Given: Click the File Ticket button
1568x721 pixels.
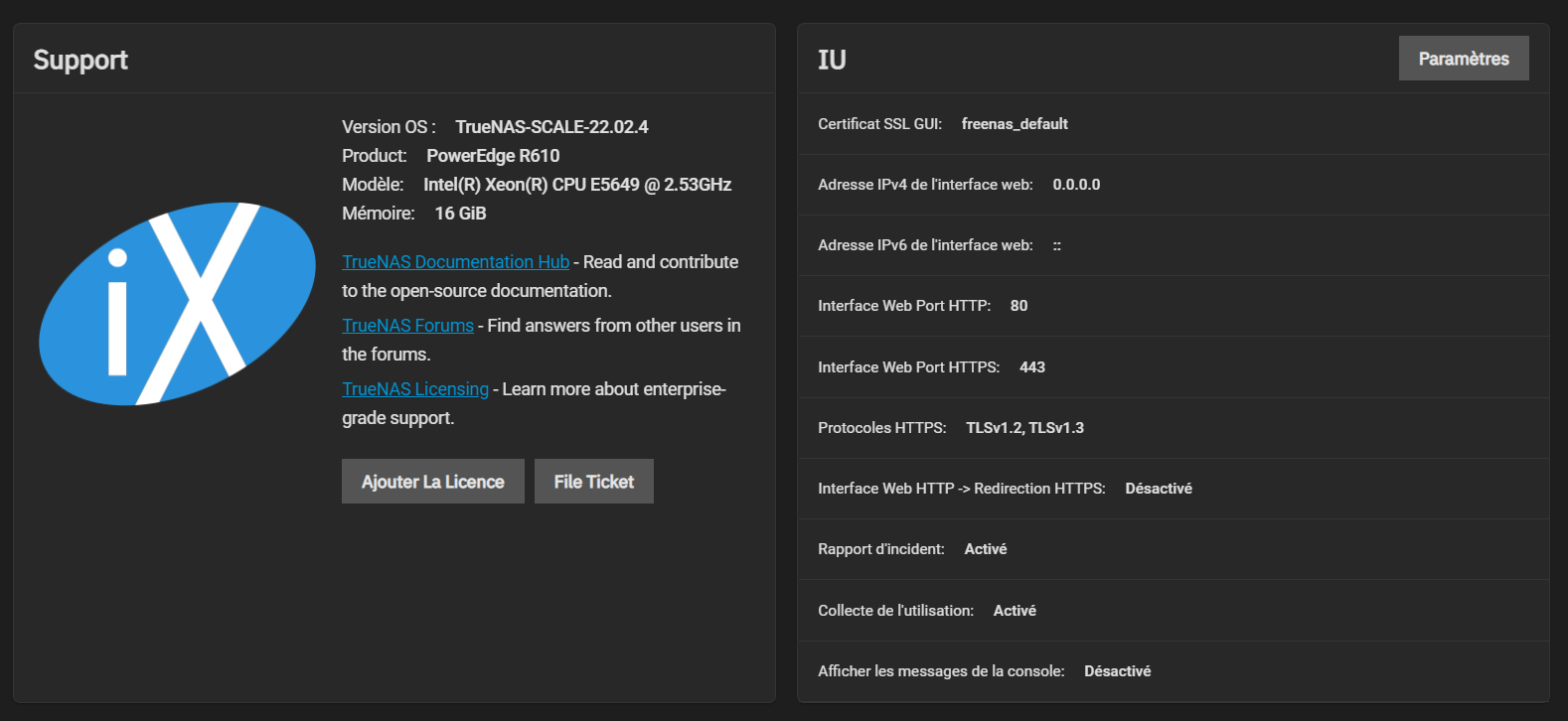Looking at the screenshot, I should 593,482.
